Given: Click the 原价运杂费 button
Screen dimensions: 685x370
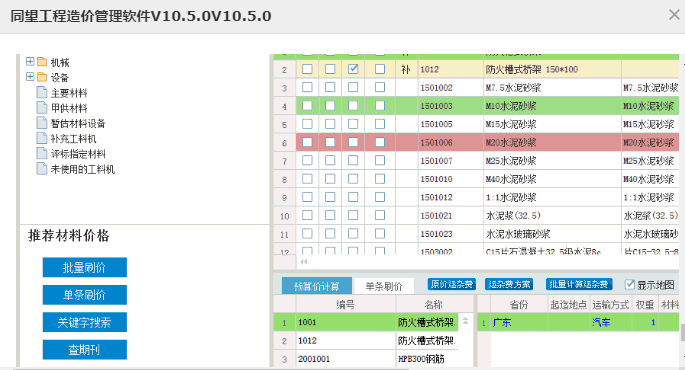Looking at the screenshot, I should (452, 284).
